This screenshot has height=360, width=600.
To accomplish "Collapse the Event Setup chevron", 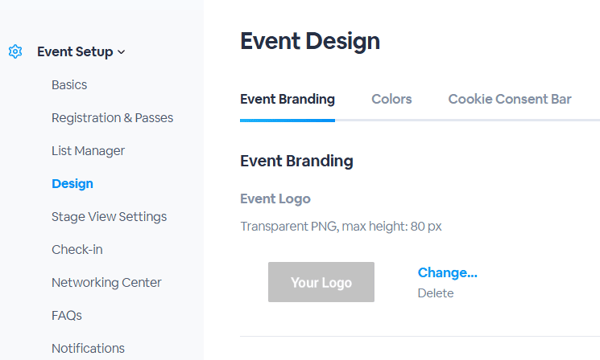I will coord(121,52).
